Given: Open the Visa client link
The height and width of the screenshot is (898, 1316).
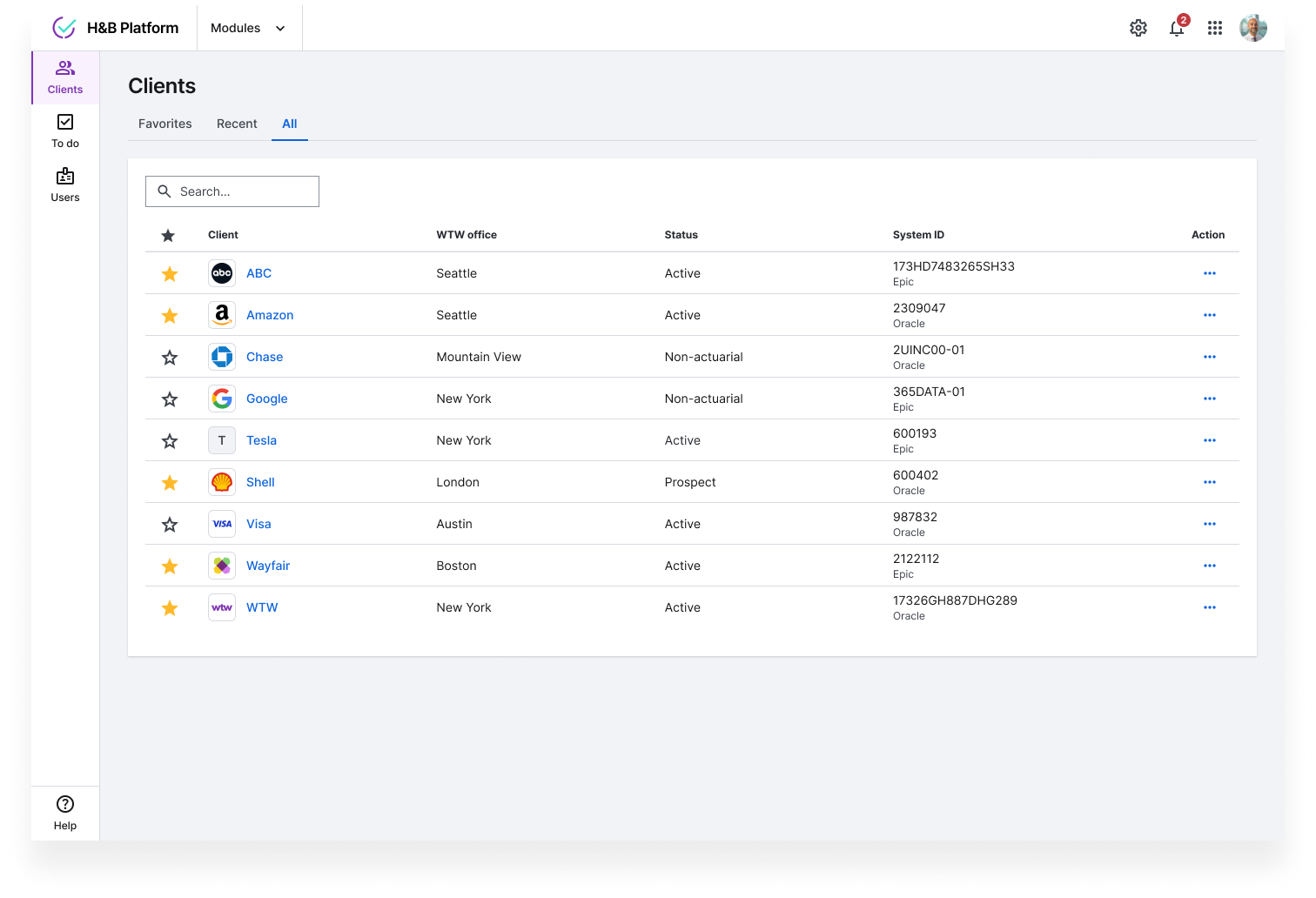Looking at the screenshot, I should [258, 524].
